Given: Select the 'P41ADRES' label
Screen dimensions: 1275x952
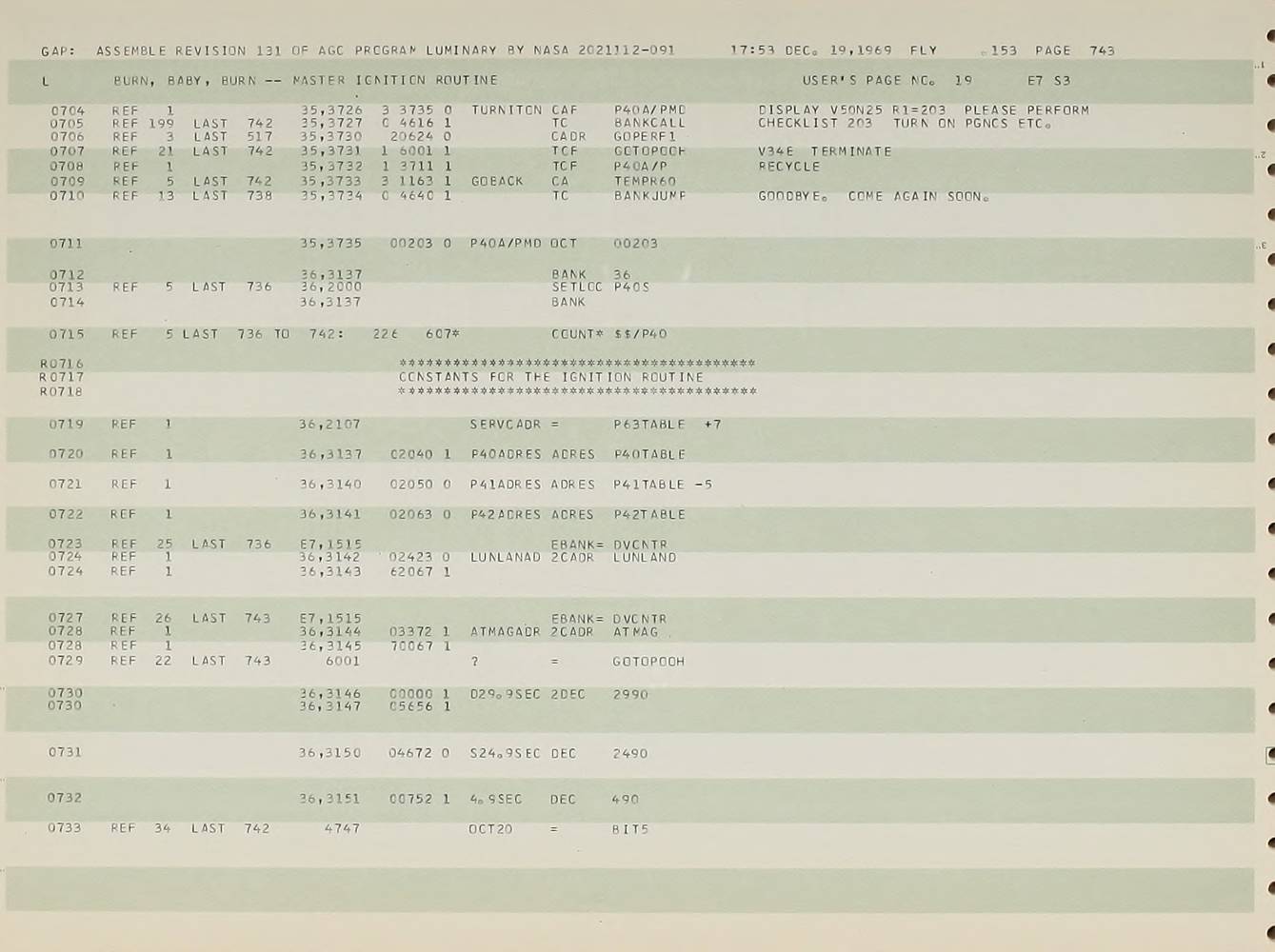Looking at the screenshot, I should pos(506,486).
